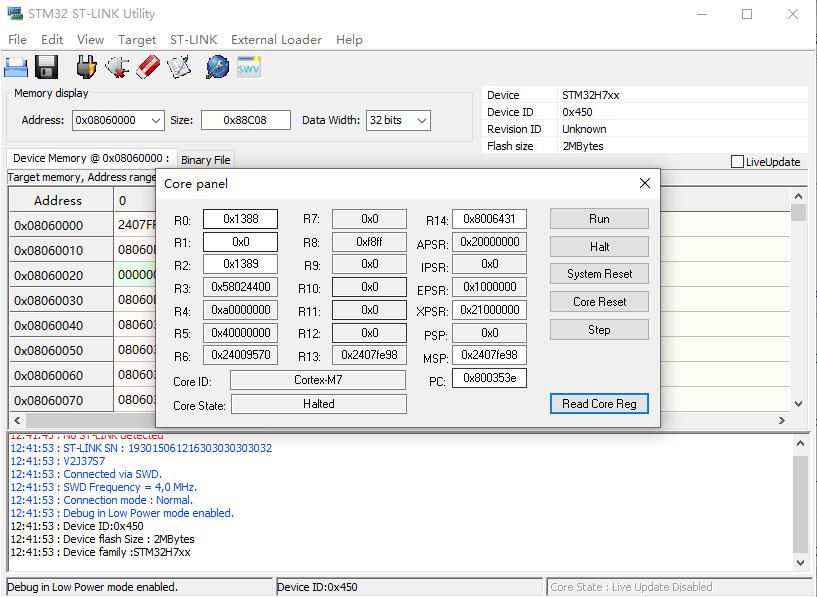Select the Device Memory @ 0x08060000 tab
This screenshot has height=597, width=817.
(91, 158)
